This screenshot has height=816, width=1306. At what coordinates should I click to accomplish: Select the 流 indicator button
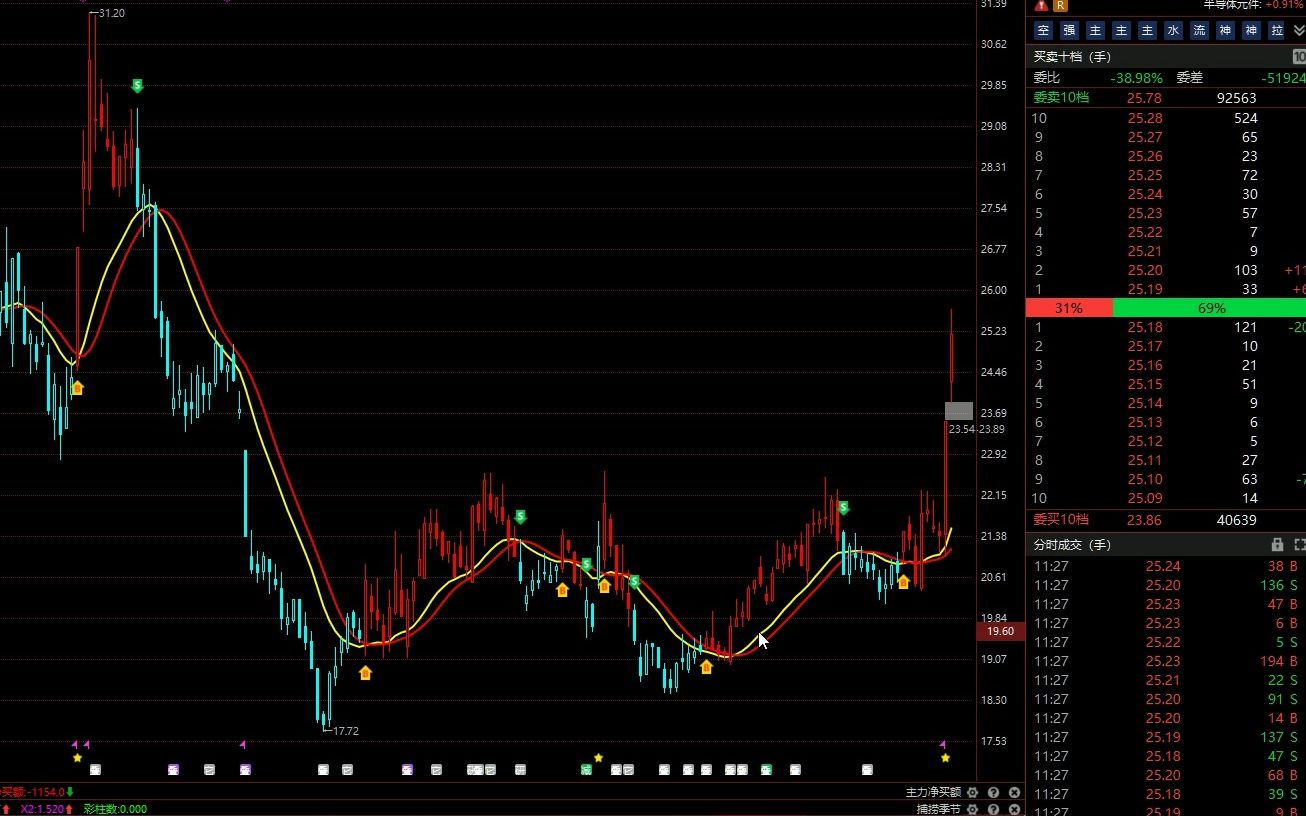[1199, 31]
